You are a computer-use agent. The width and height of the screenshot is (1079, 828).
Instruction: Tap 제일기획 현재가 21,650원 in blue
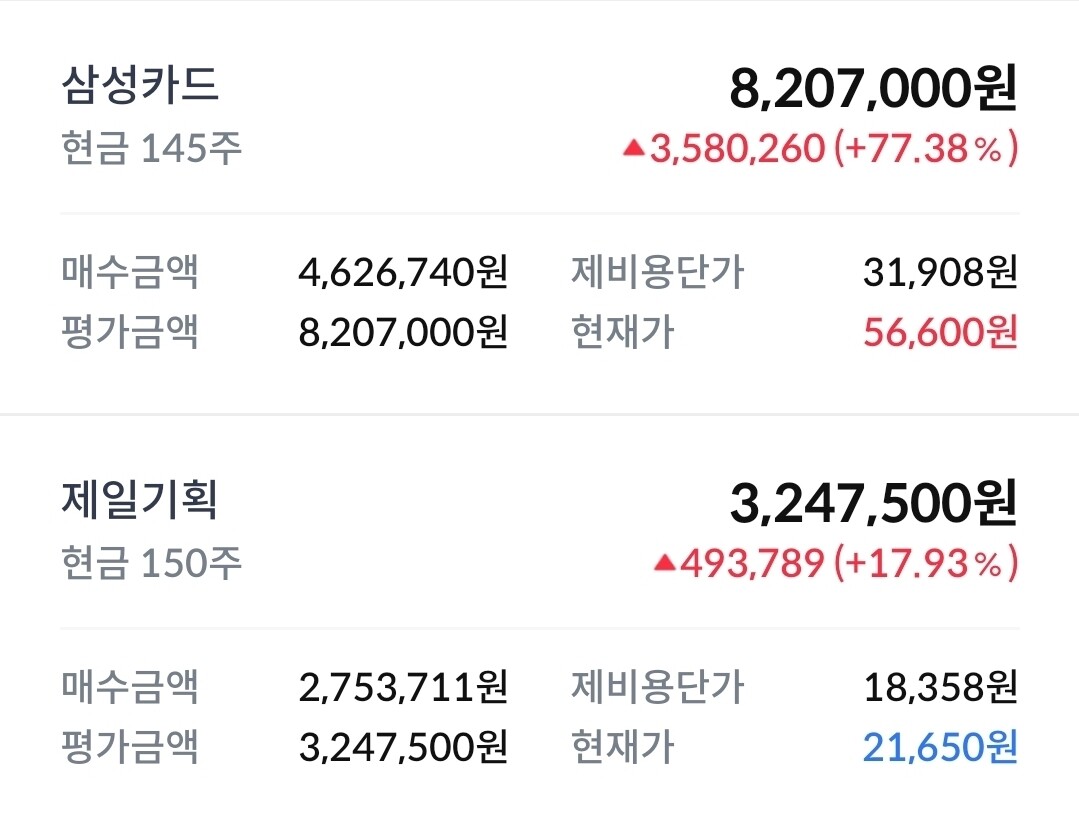pyautogui.click(x=940, y=746)
